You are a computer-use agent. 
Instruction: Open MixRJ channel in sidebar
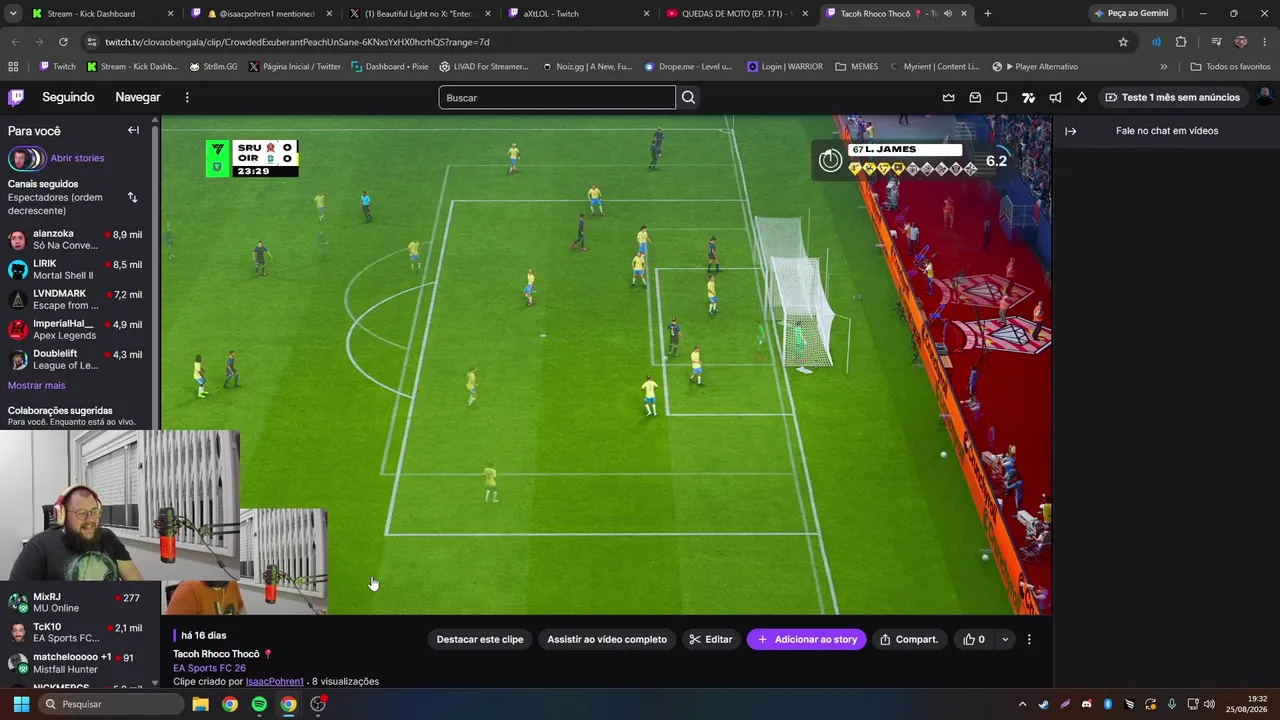tap(76, 602)
